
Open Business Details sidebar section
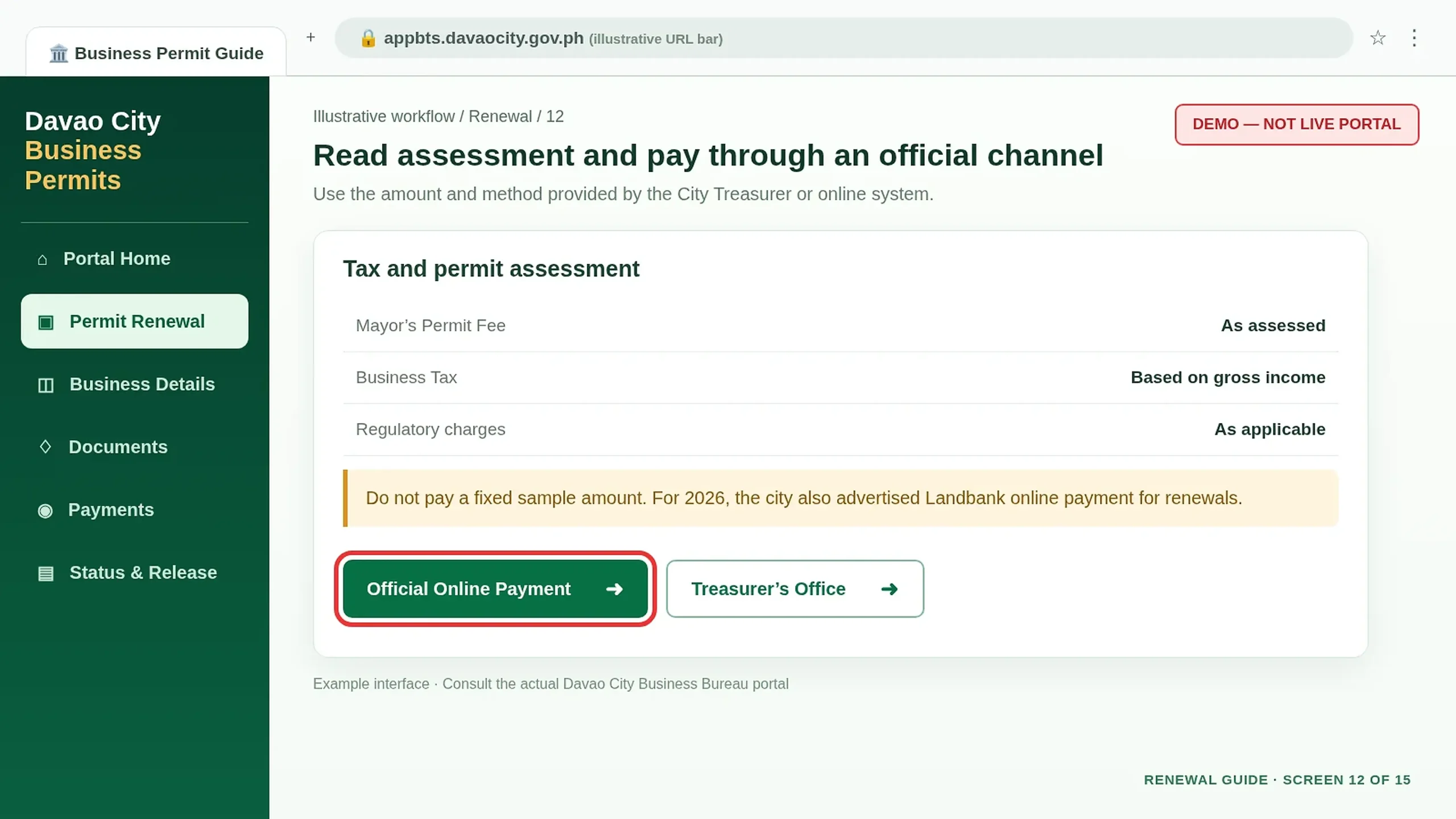[134, 384]
